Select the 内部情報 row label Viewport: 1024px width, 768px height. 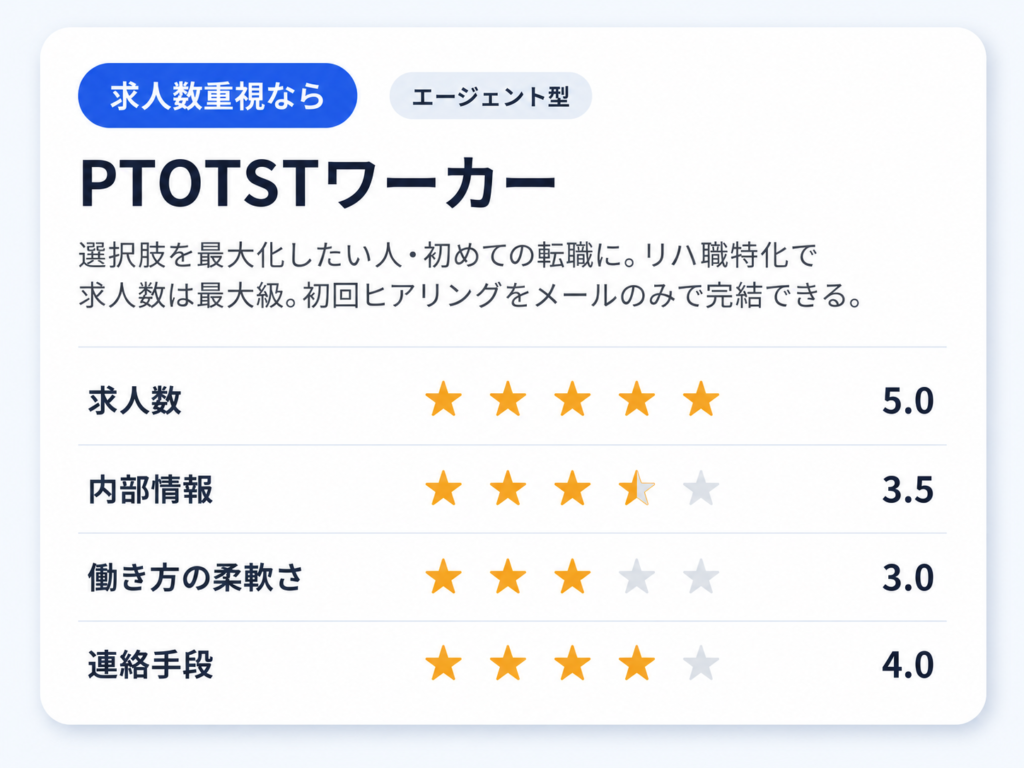pyautogui.click(x=150, y=490)
